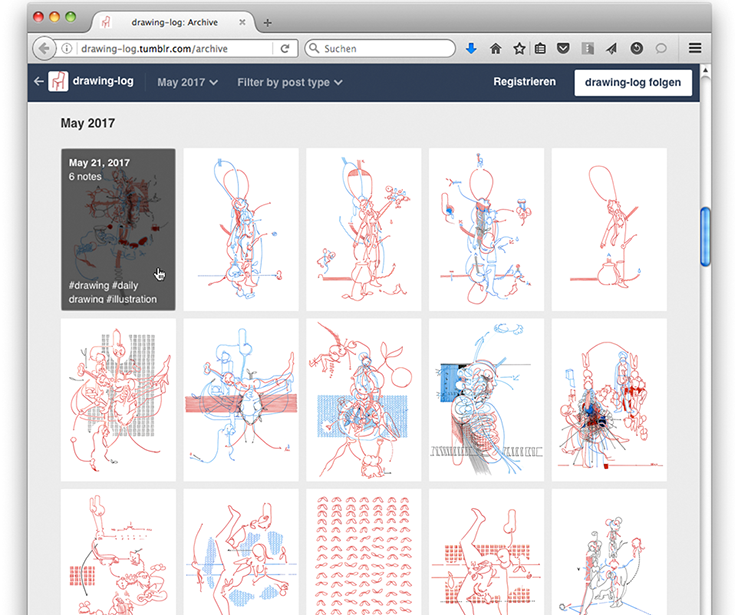Open first-row drawing with red vase top
Image resolution: width=738 pixels, height=615 pixels.
364,230
